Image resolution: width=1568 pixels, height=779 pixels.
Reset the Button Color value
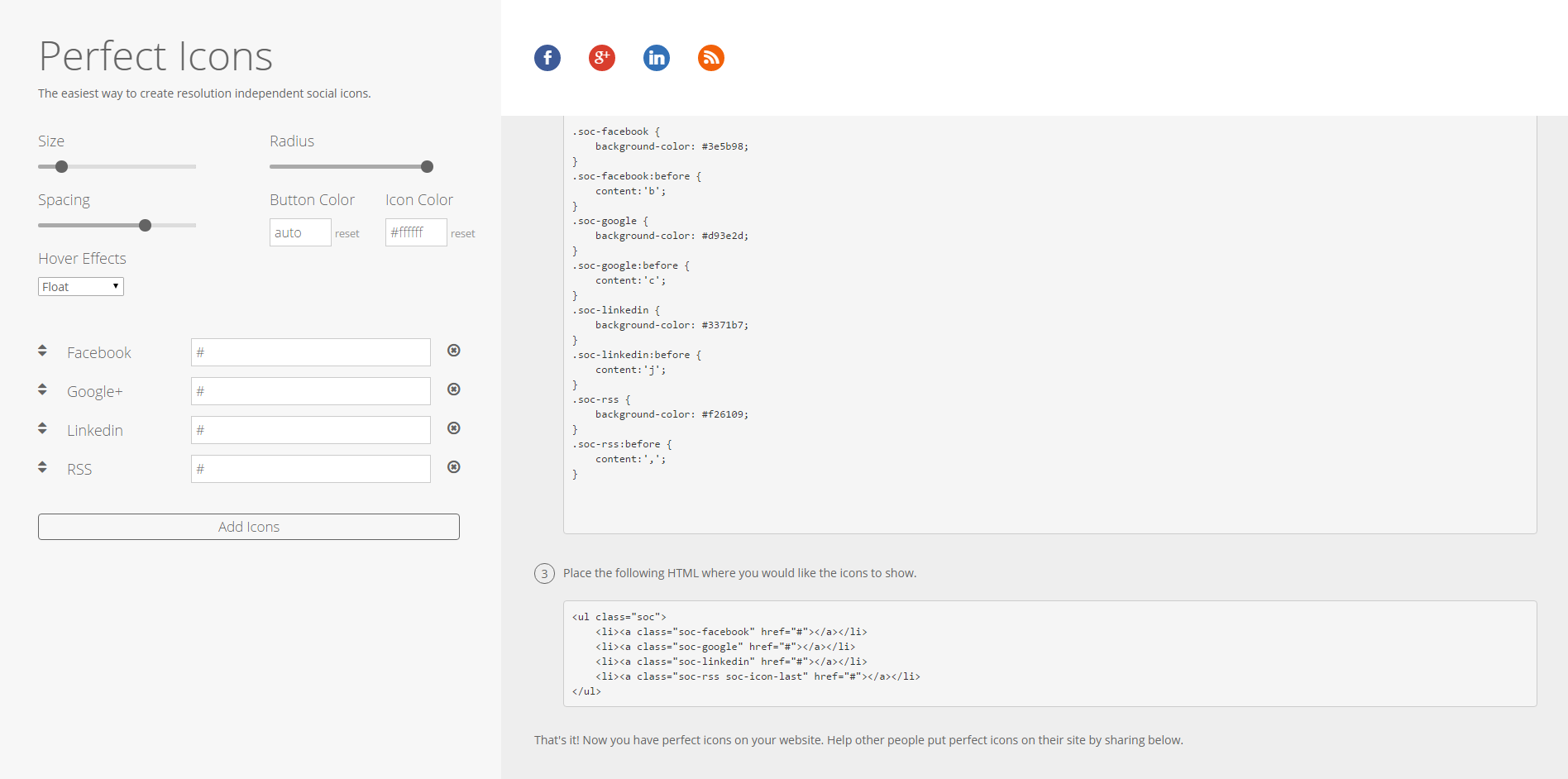(347, 234)
